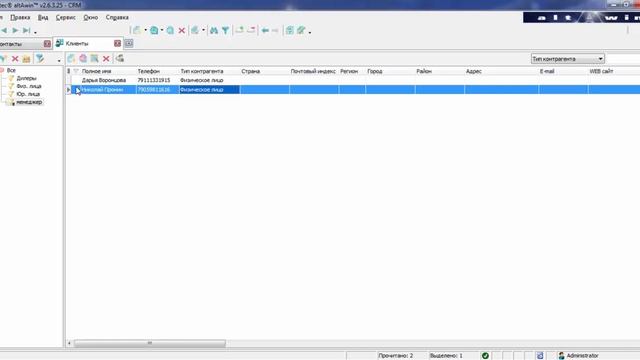Select the Дилеры filter in tree
This screenshot has width=640, height=360.
(x=27, y=78)
